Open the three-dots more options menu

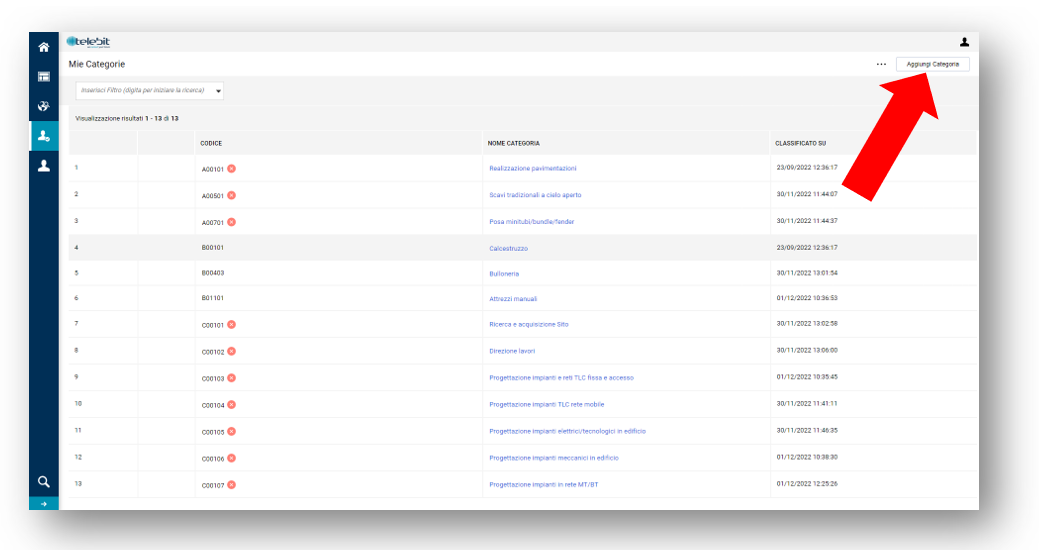click(881, 64)
